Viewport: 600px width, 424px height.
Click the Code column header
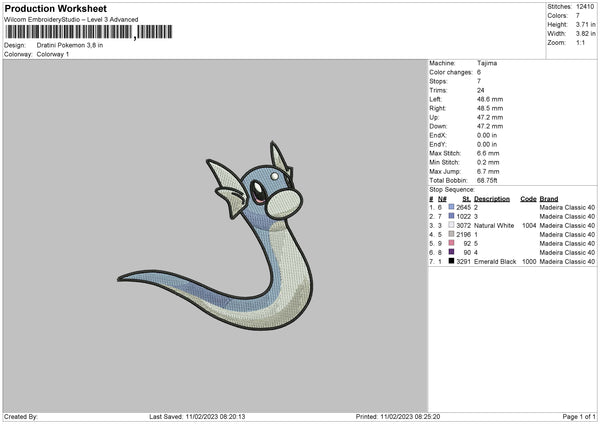pos(528,199)
